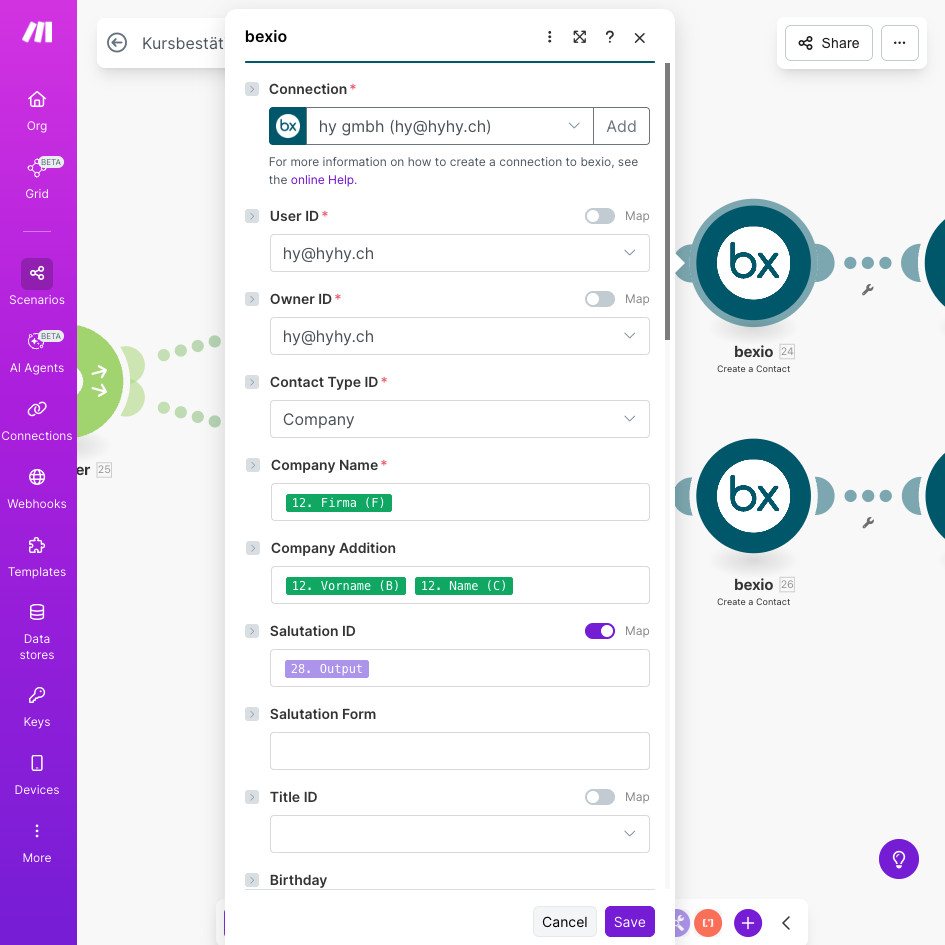The image size is (945, 945).
Task: Open AI Agents beta section
Action: [37, 353]
